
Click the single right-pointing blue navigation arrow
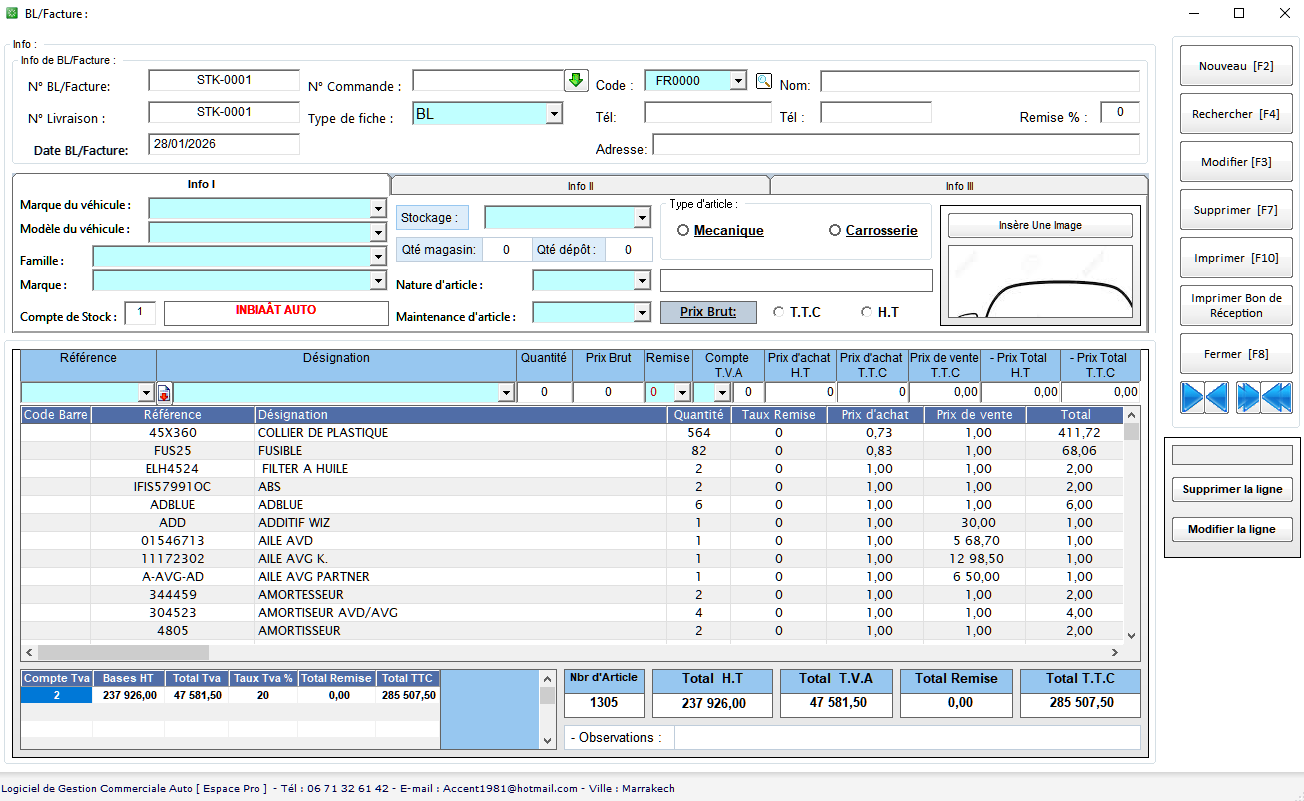click(x=1192, y=397)
